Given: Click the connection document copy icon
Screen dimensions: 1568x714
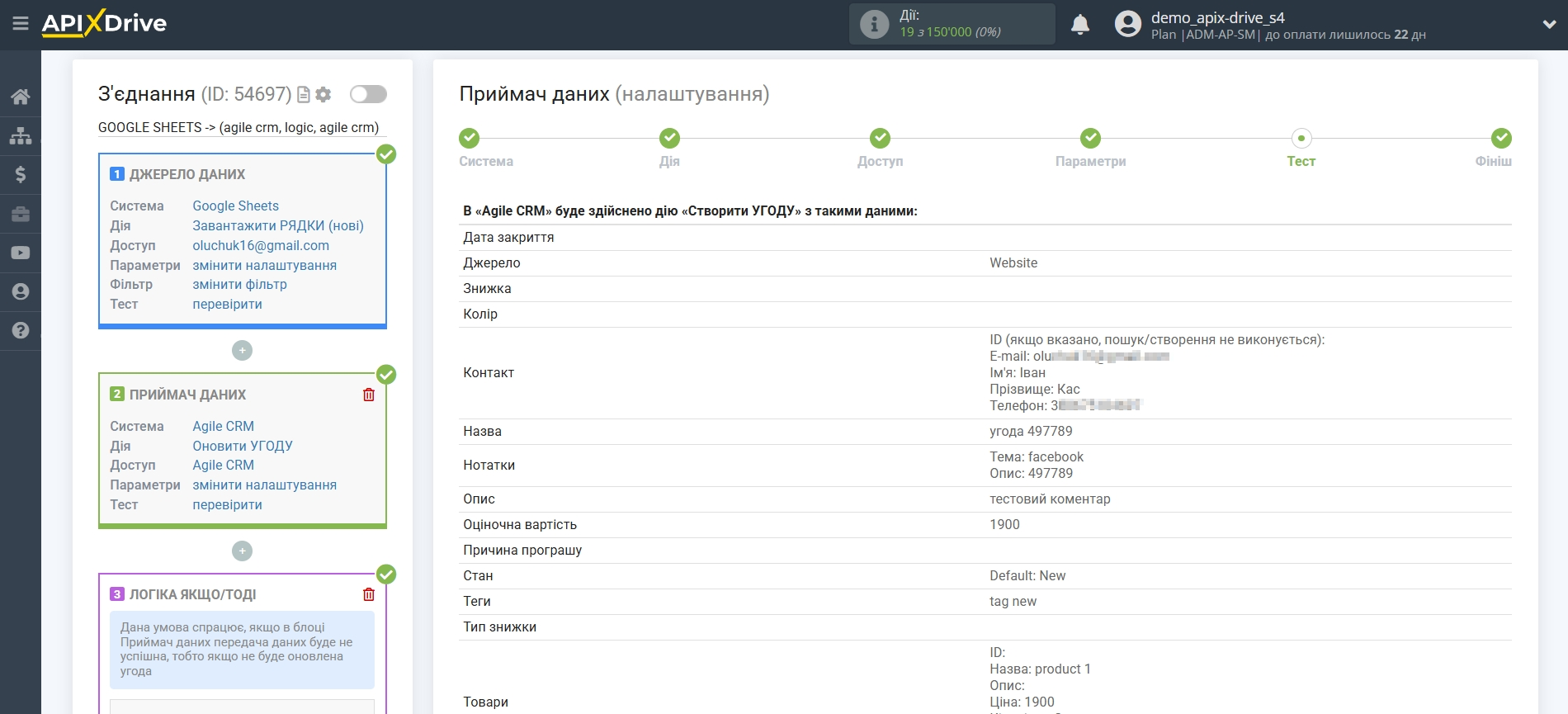Looking at the screenshot, I should (x=304, y=95).
